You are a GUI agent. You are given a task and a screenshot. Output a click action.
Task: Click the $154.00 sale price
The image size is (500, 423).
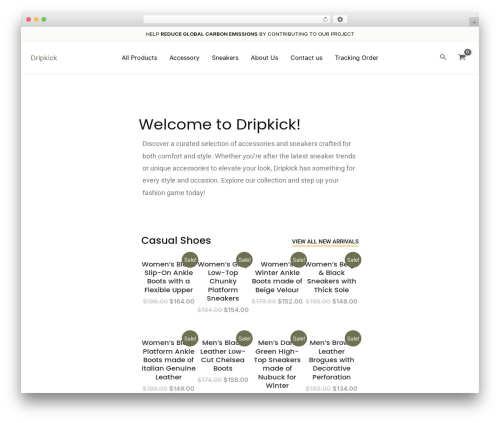tap(236, 310)
